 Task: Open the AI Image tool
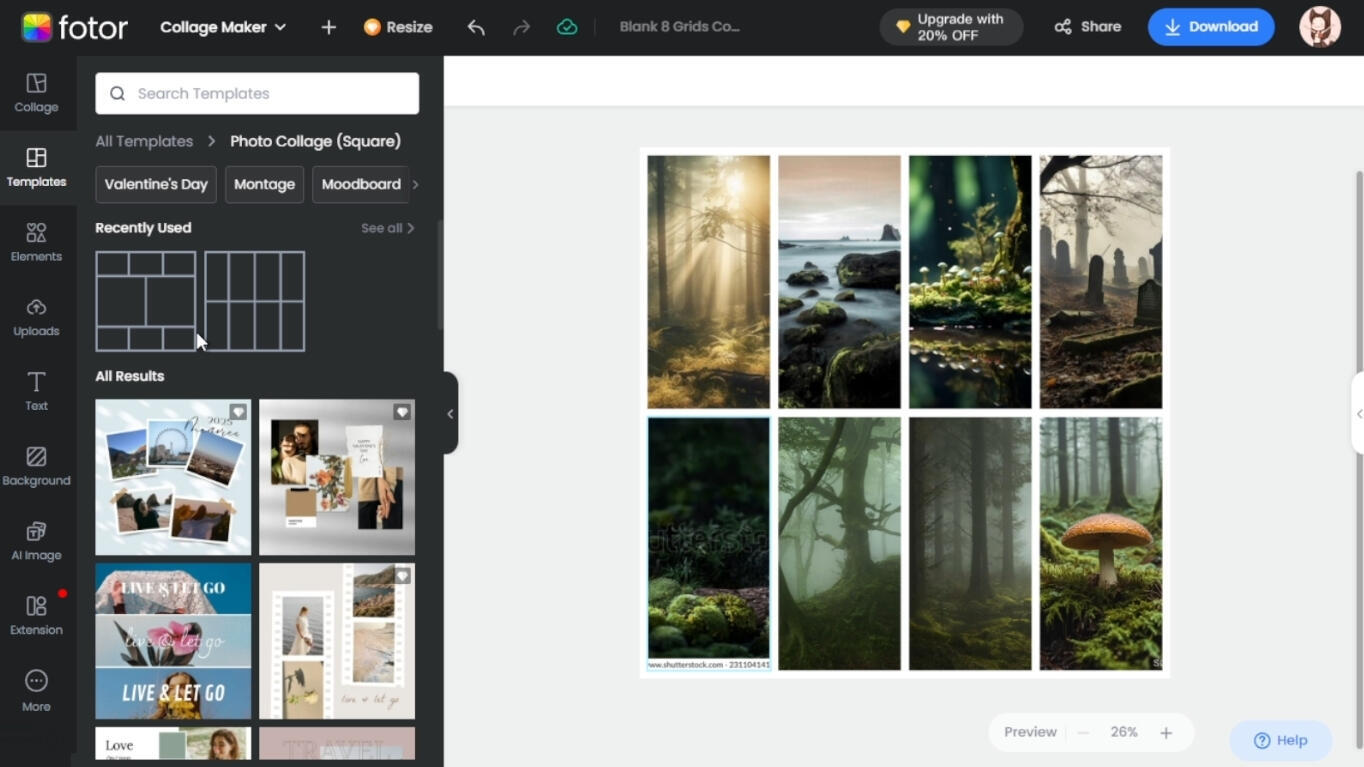pos(36,540)
